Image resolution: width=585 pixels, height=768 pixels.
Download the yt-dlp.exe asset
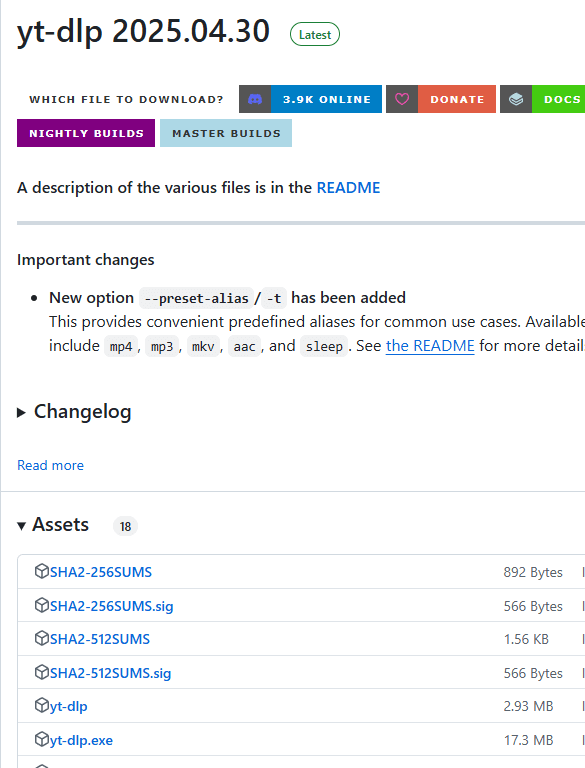[81, 740]
